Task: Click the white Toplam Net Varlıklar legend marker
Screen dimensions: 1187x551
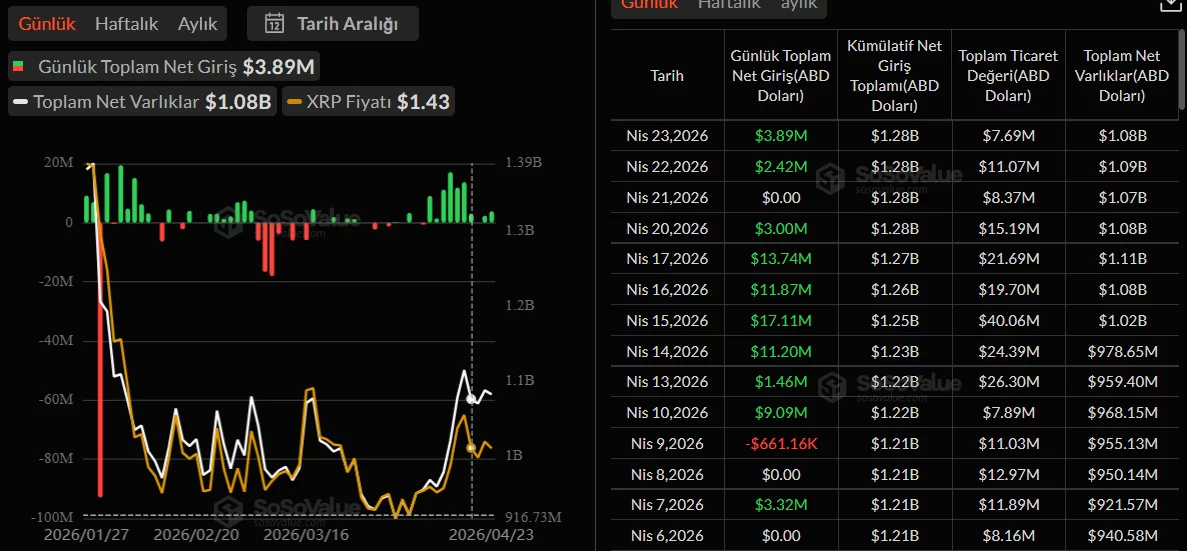Action: coord(20,102)
